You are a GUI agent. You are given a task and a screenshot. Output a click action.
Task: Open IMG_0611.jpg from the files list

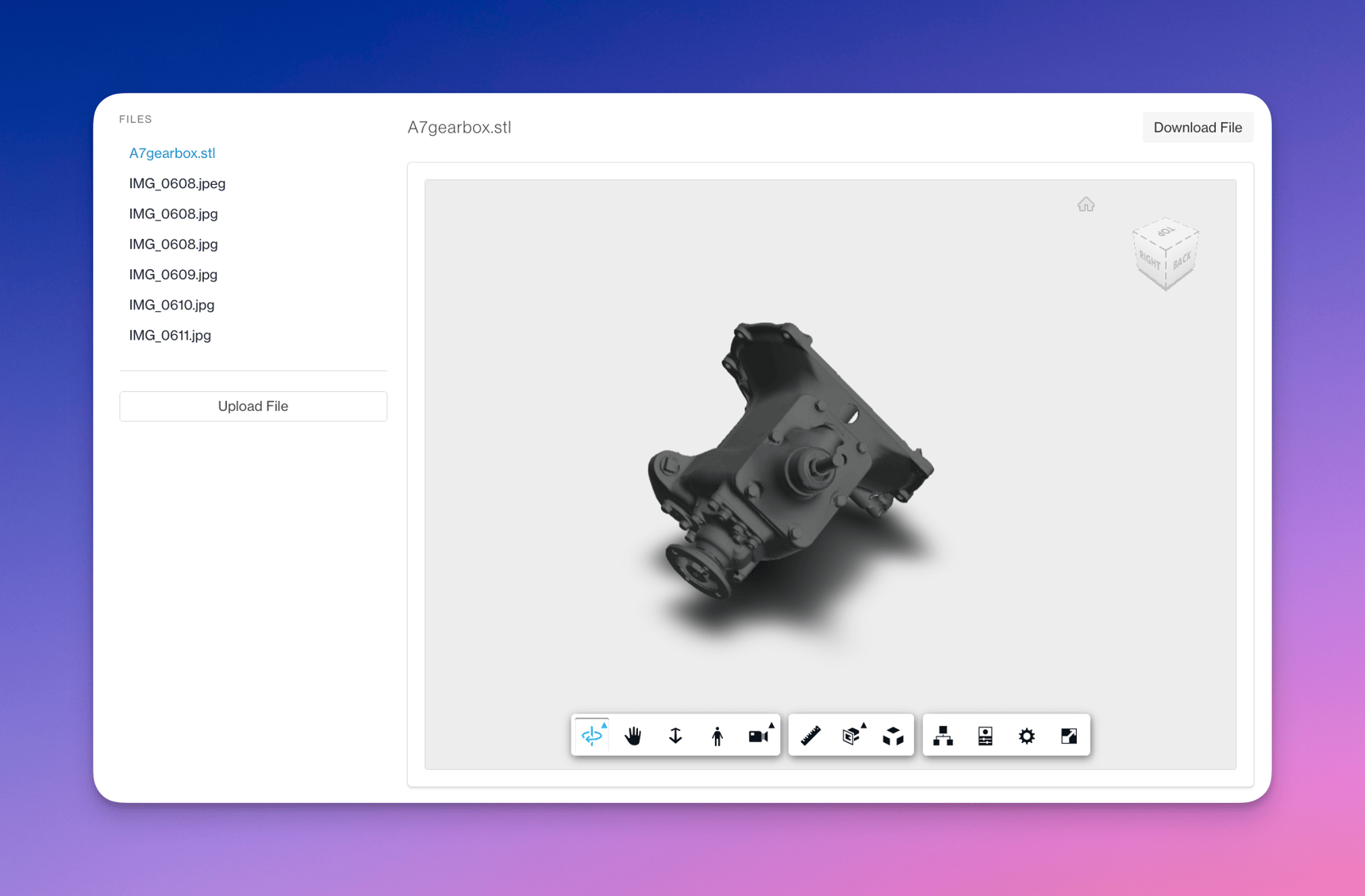tap(170, 335)
